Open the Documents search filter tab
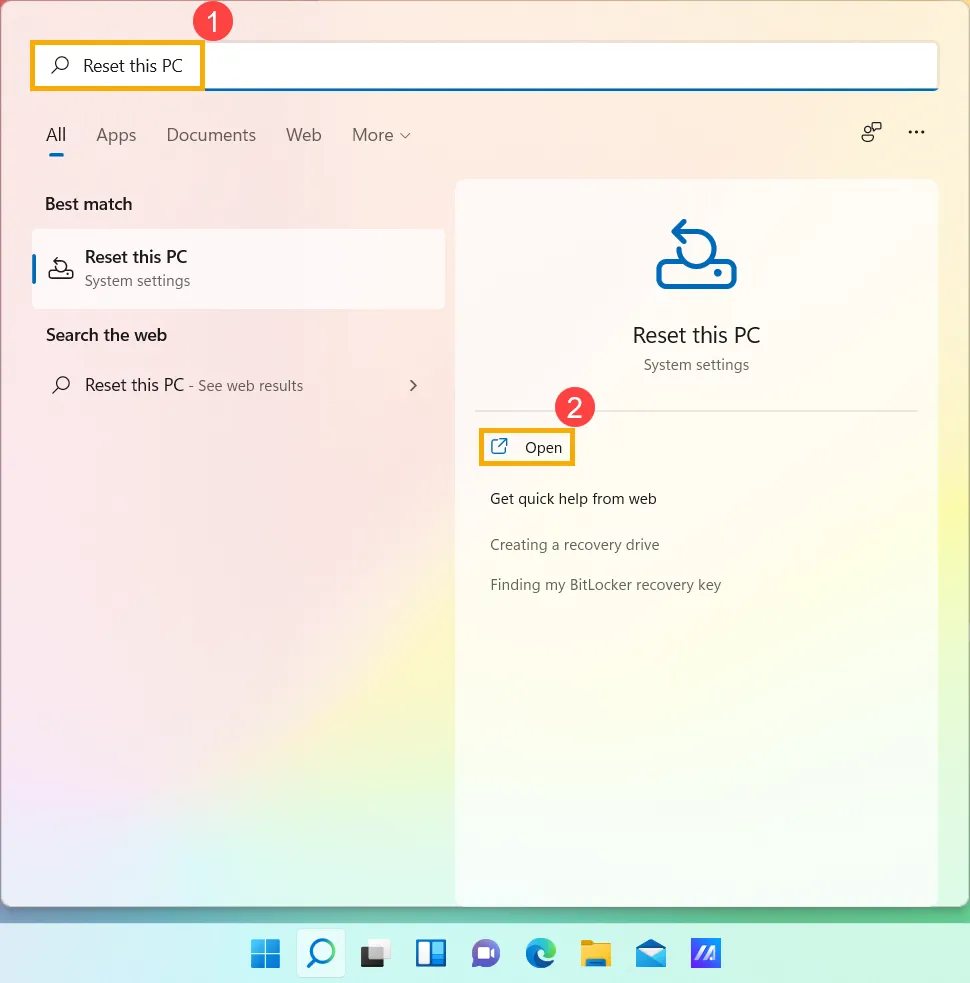The image size is (970, 983). pyautogui.click(x=211, y=134)
